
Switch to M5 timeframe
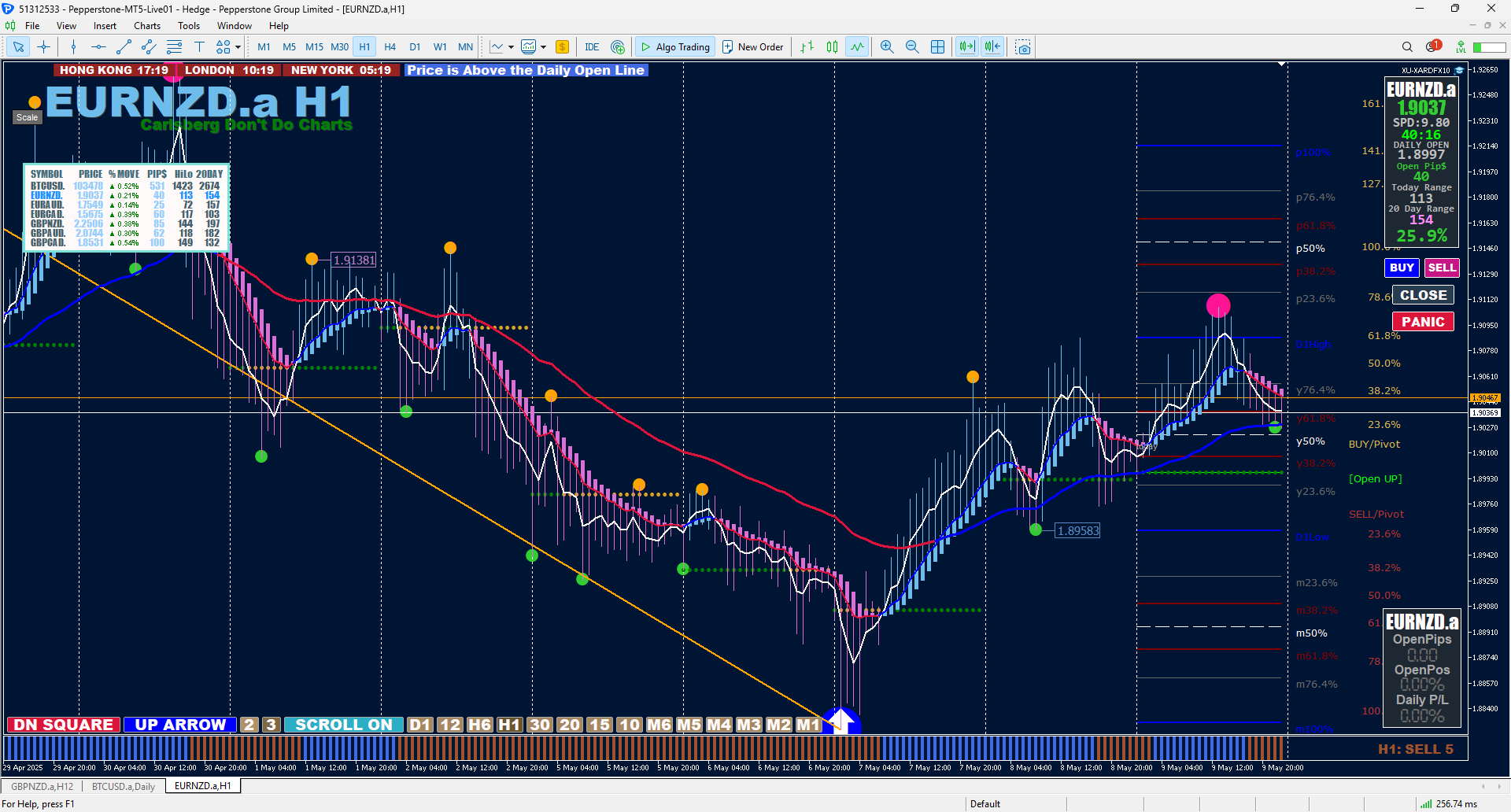pos(289,47)
